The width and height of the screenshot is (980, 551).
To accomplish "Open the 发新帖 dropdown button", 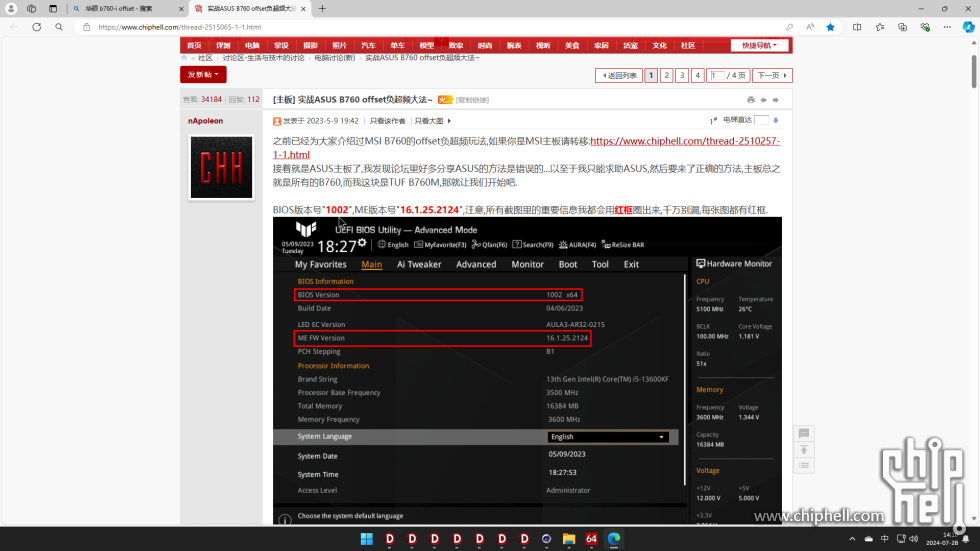I will coord(203,74).
